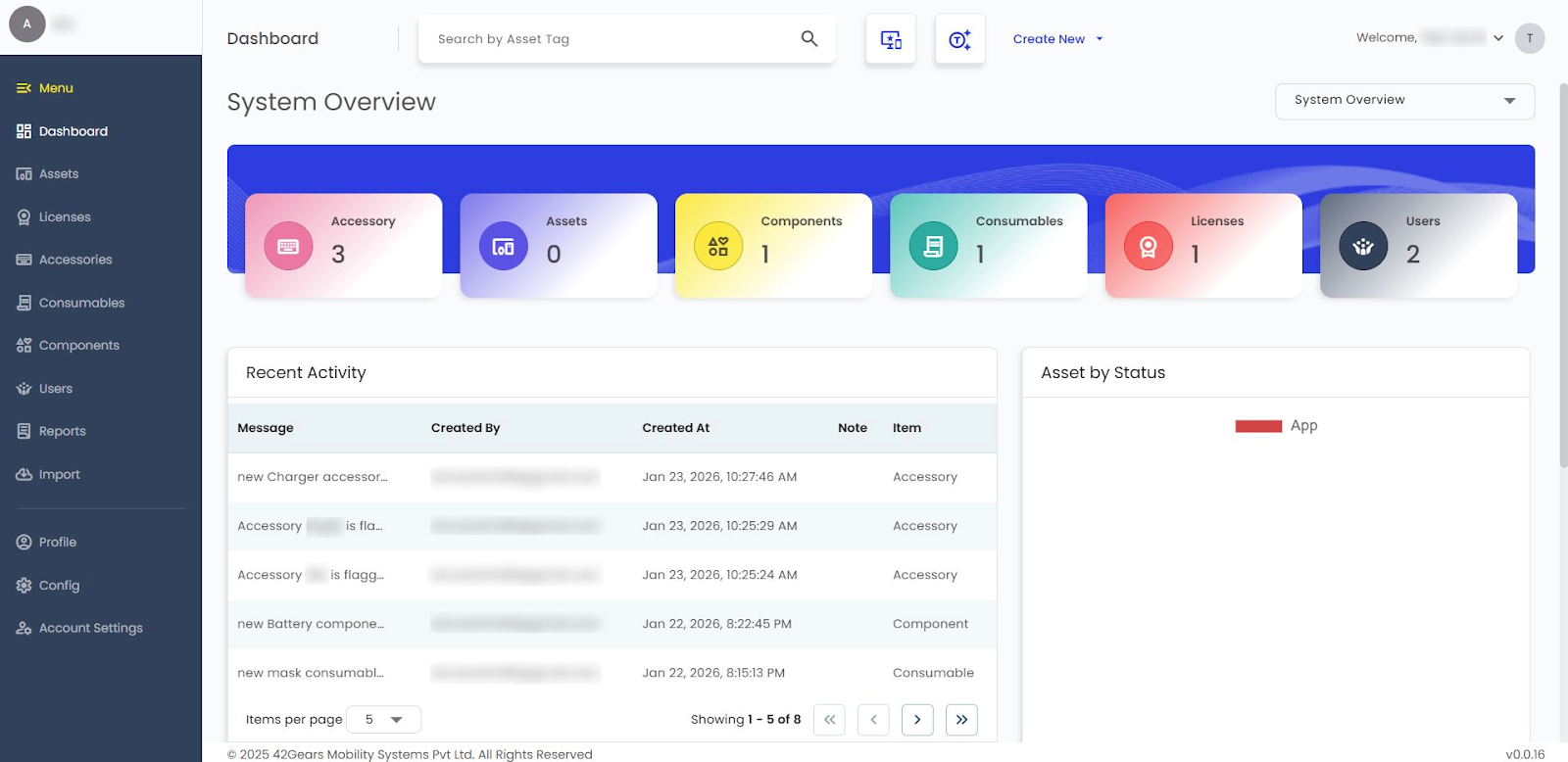This screenshot has height=762, width=1568.
Task: Open Reports from the sidebar
Action: tap(62, 431)
